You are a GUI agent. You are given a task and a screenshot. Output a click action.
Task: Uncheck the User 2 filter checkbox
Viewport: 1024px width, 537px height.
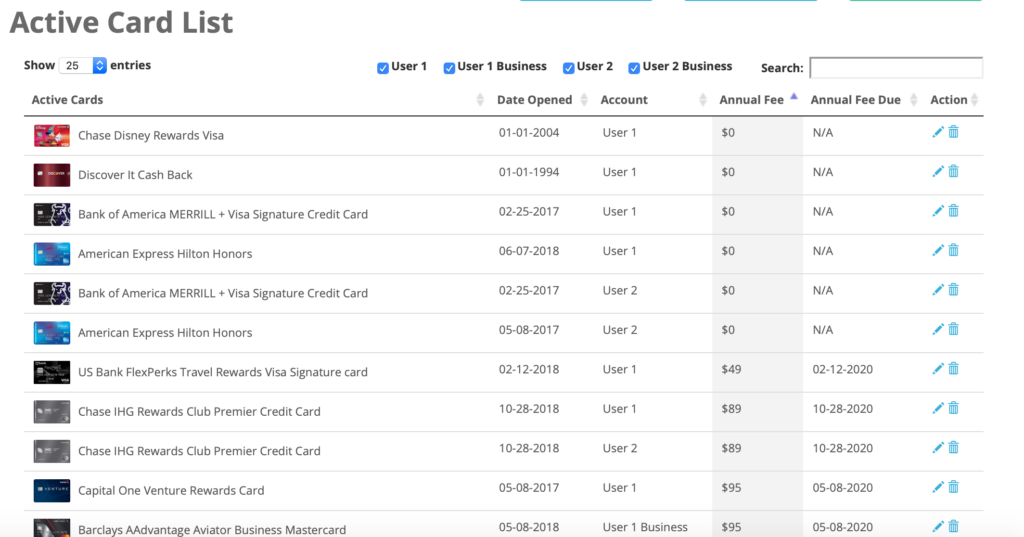point(569,68)
